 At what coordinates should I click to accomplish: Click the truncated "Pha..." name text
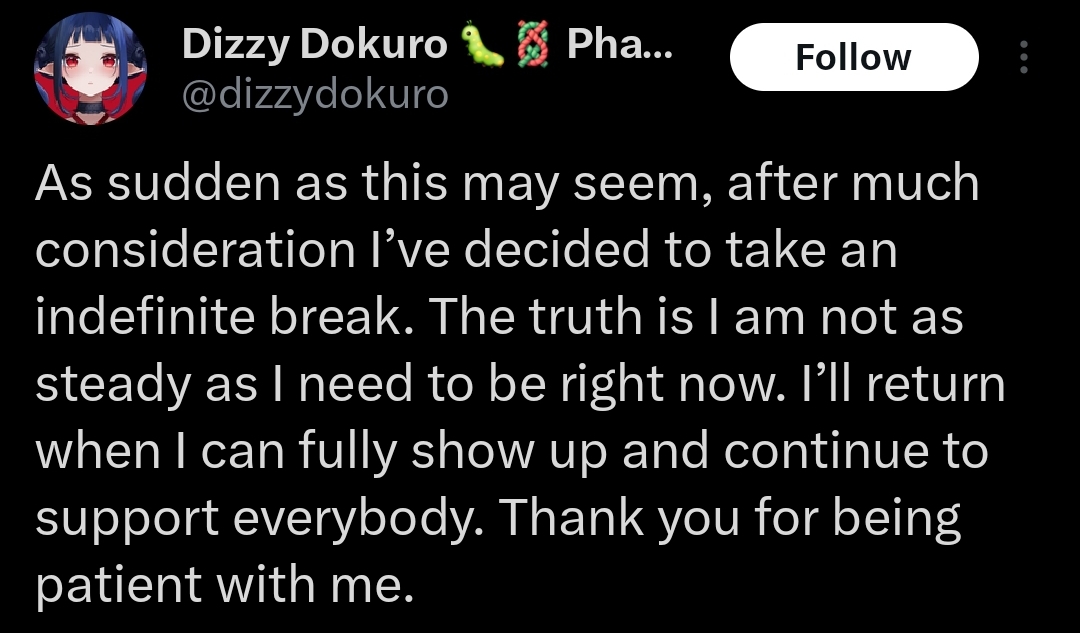pyautogui.click(x=619, y=45)
